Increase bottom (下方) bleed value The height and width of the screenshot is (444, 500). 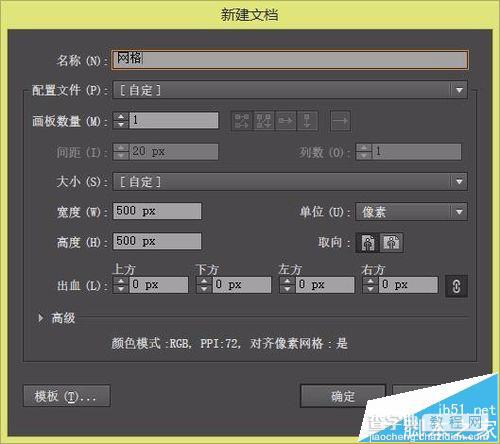click(204, 281)
